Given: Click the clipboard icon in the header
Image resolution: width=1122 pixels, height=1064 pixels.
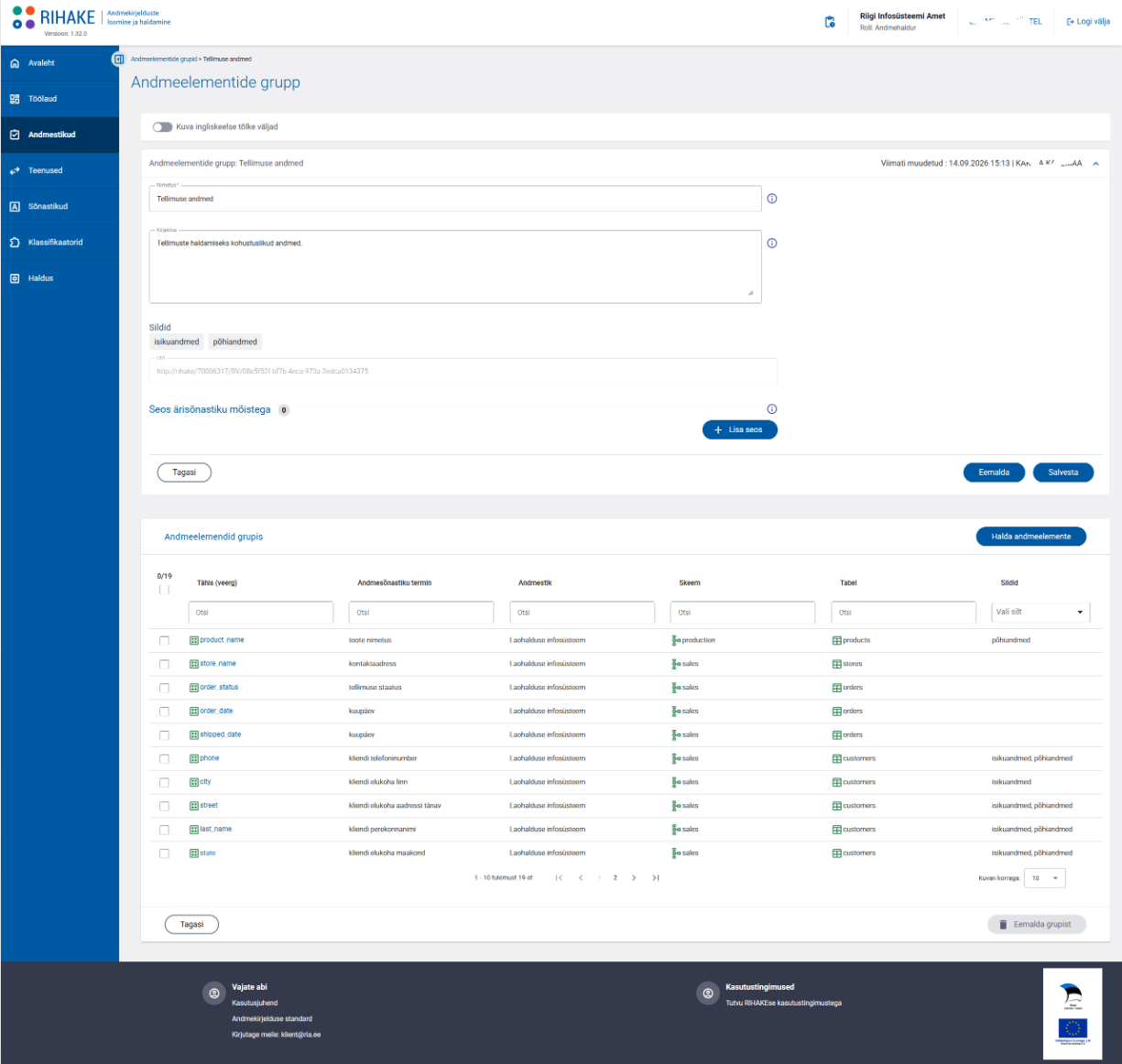Looking at the screenshot, I should coord(830,22).
